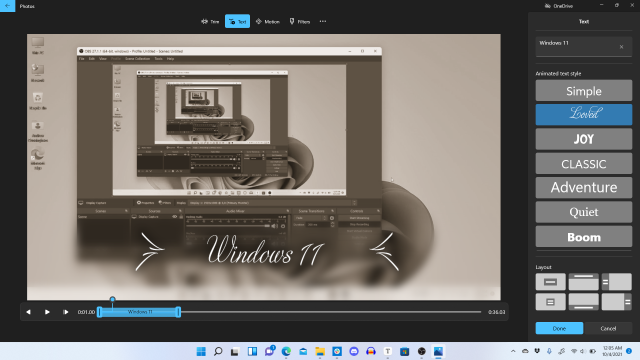This screenshot has width=640, height=360.
Task: Click the start handle of the text clip
Action: click(x=99, y=312)
